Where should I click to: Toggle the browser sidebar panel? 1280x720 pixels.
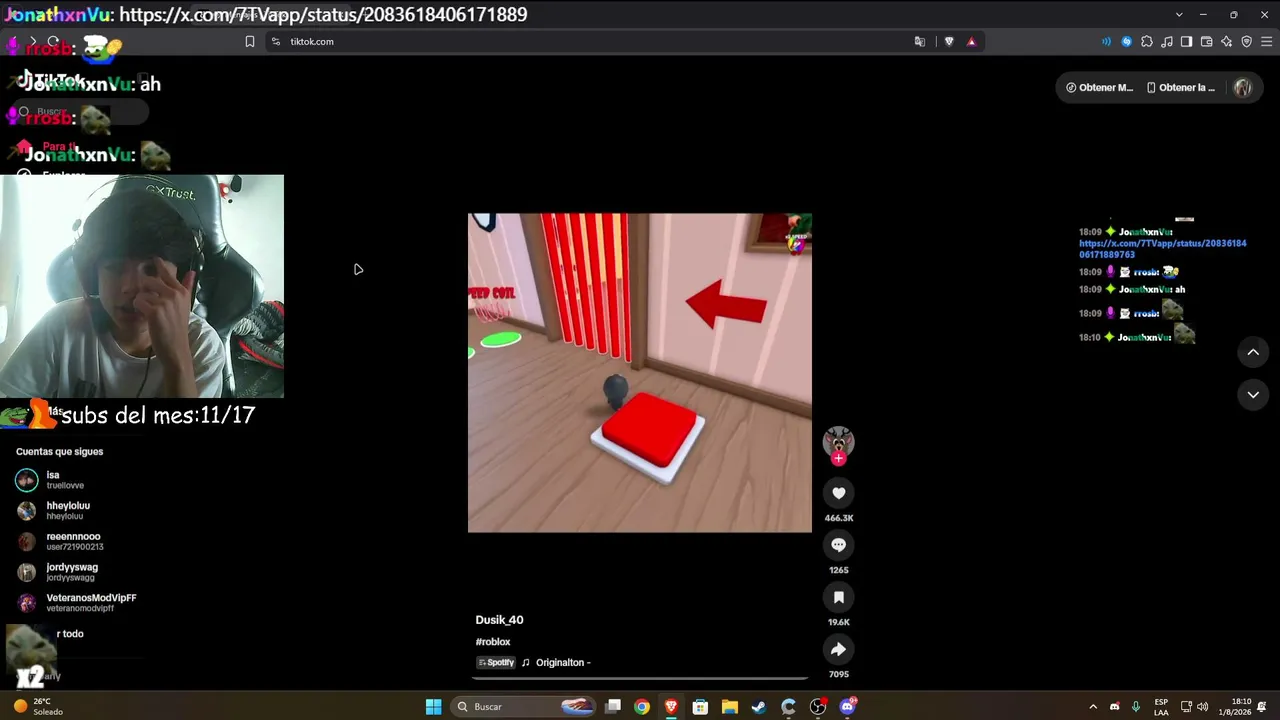tap(1187, 41)
